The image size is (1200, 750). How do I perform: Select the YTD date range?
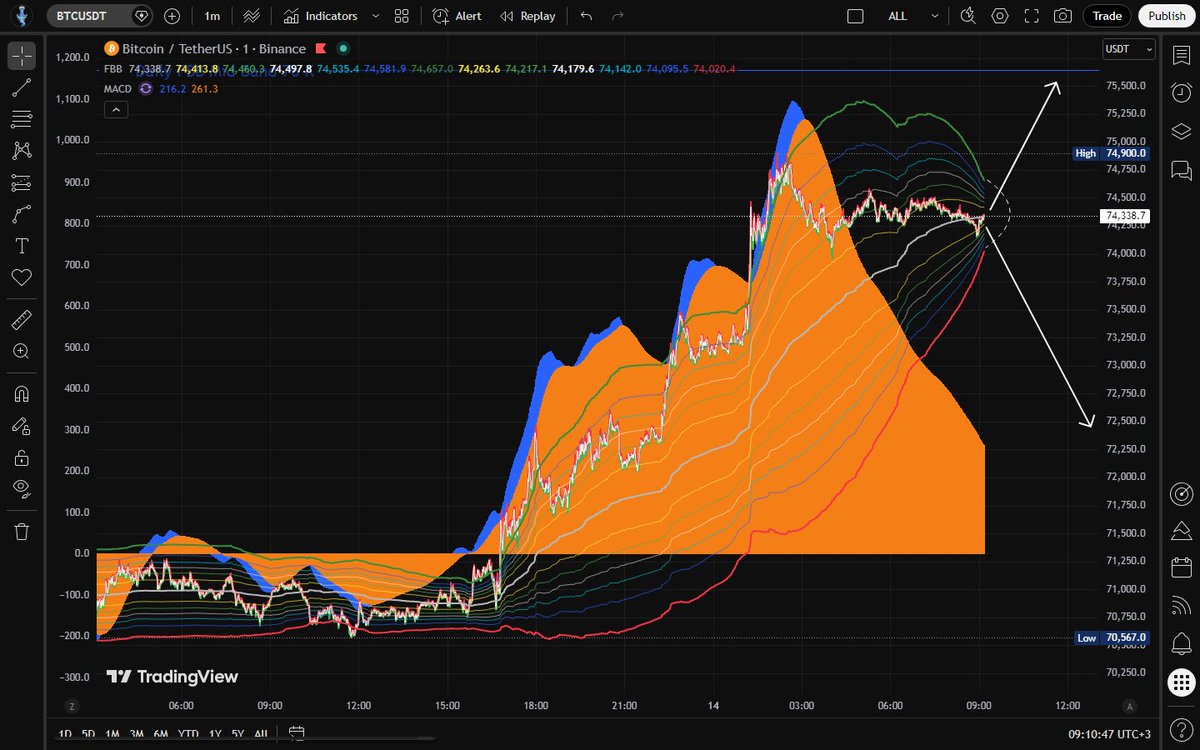coord(186,734)
